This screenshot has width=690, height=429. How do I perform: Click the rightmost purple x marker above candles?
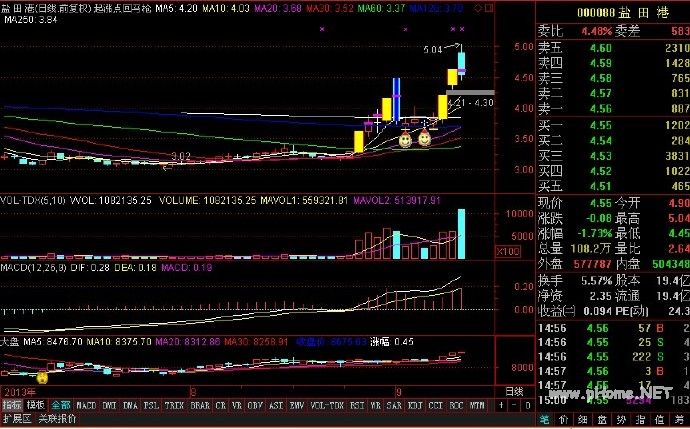click(462, 29)
